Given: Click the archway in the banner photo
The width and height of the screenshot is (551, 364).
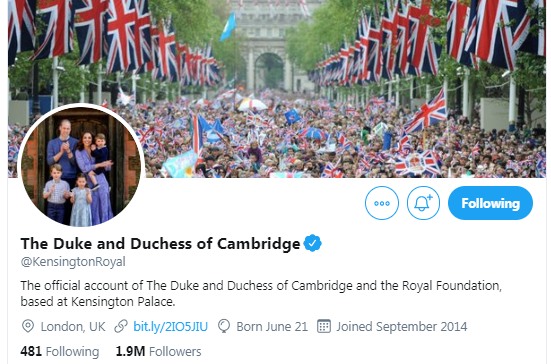Looking at the screenshot, I should click(x=269, y=72).
